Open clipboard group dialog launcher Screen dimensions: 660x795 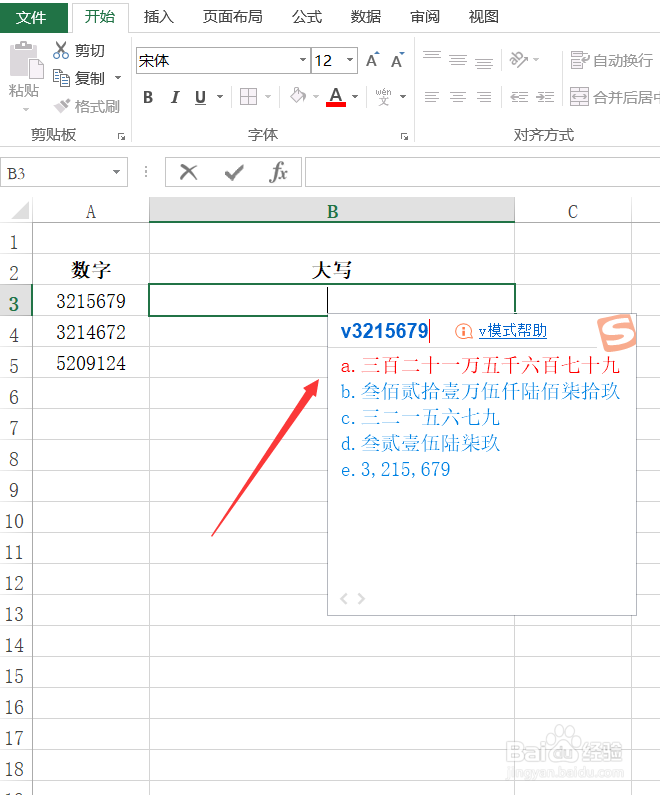coord(121,136)
